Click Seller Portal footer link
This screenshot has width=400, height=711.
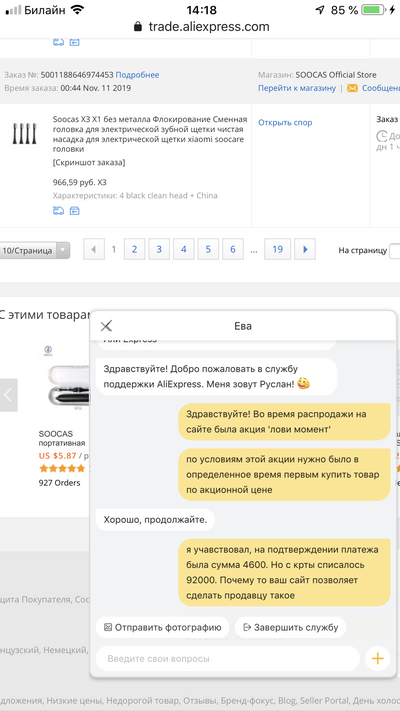pyautogui.click(x=324, y=700)
